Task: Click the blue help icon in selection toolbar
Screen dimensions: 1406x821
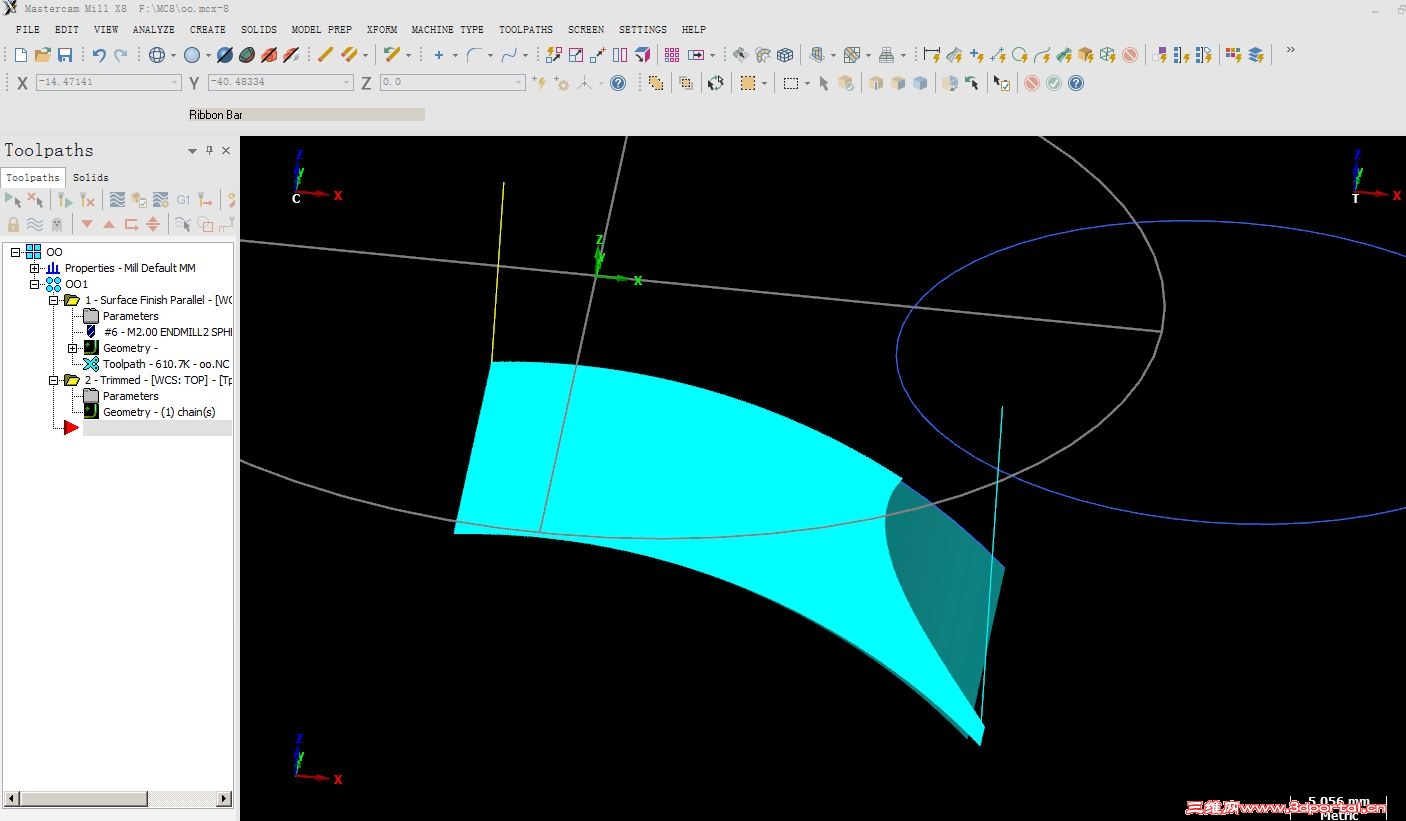Action: click(x=1076, y=83)
